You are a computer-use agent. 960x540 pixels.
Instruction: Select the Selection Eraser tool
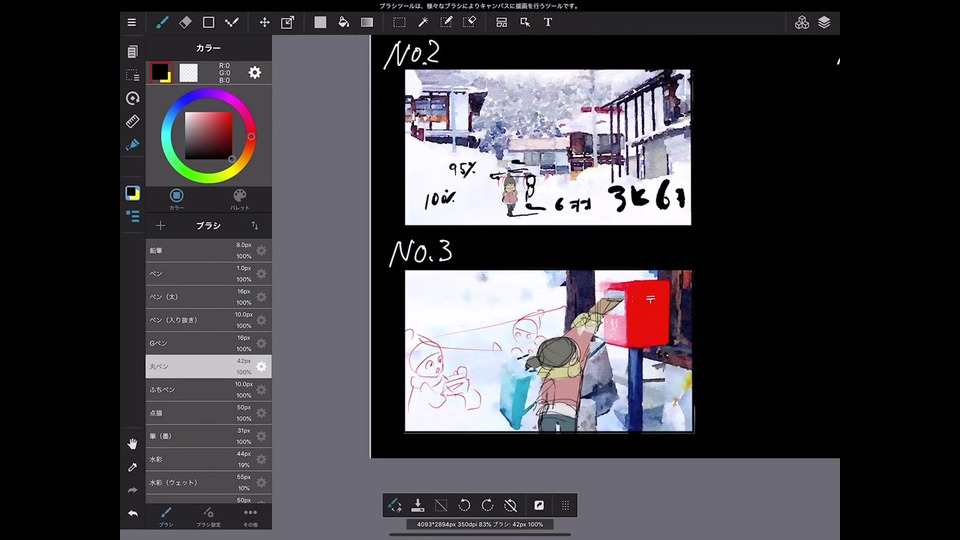pyautogui.click(x=470, y=23)
